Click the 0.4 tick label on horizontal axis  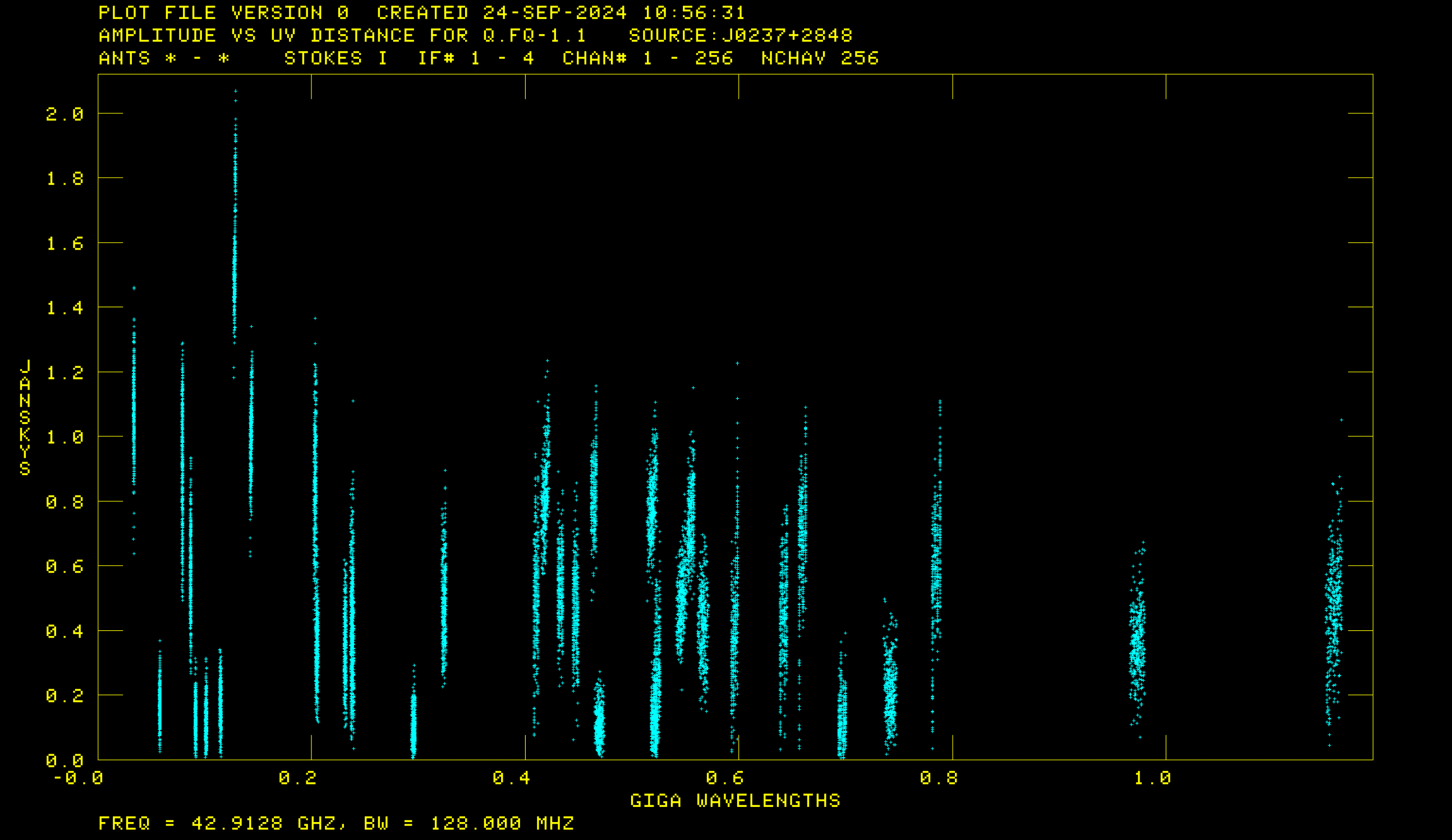[x=512, y=778]
